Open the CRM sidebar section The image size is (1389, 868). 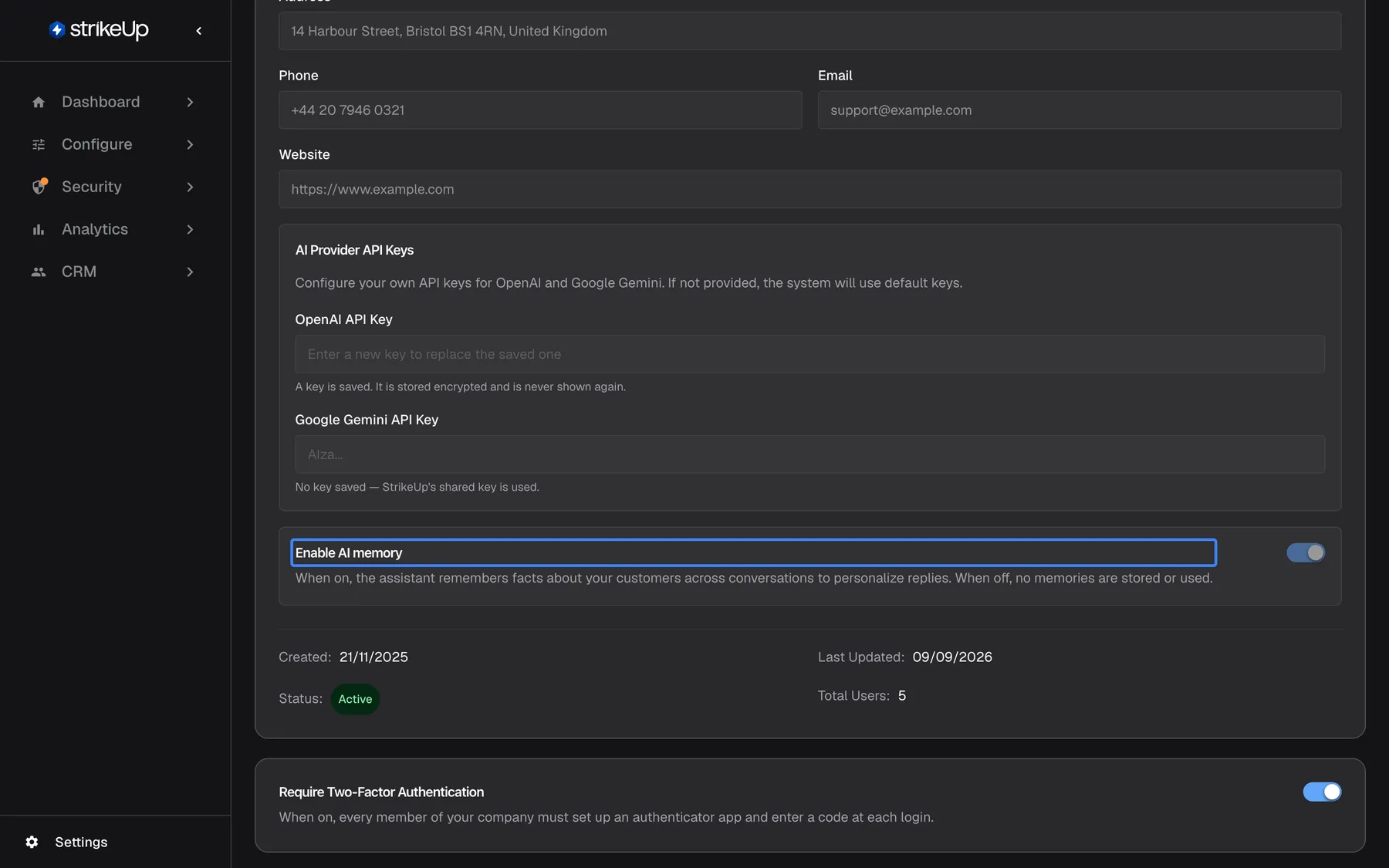coord(114,272)
